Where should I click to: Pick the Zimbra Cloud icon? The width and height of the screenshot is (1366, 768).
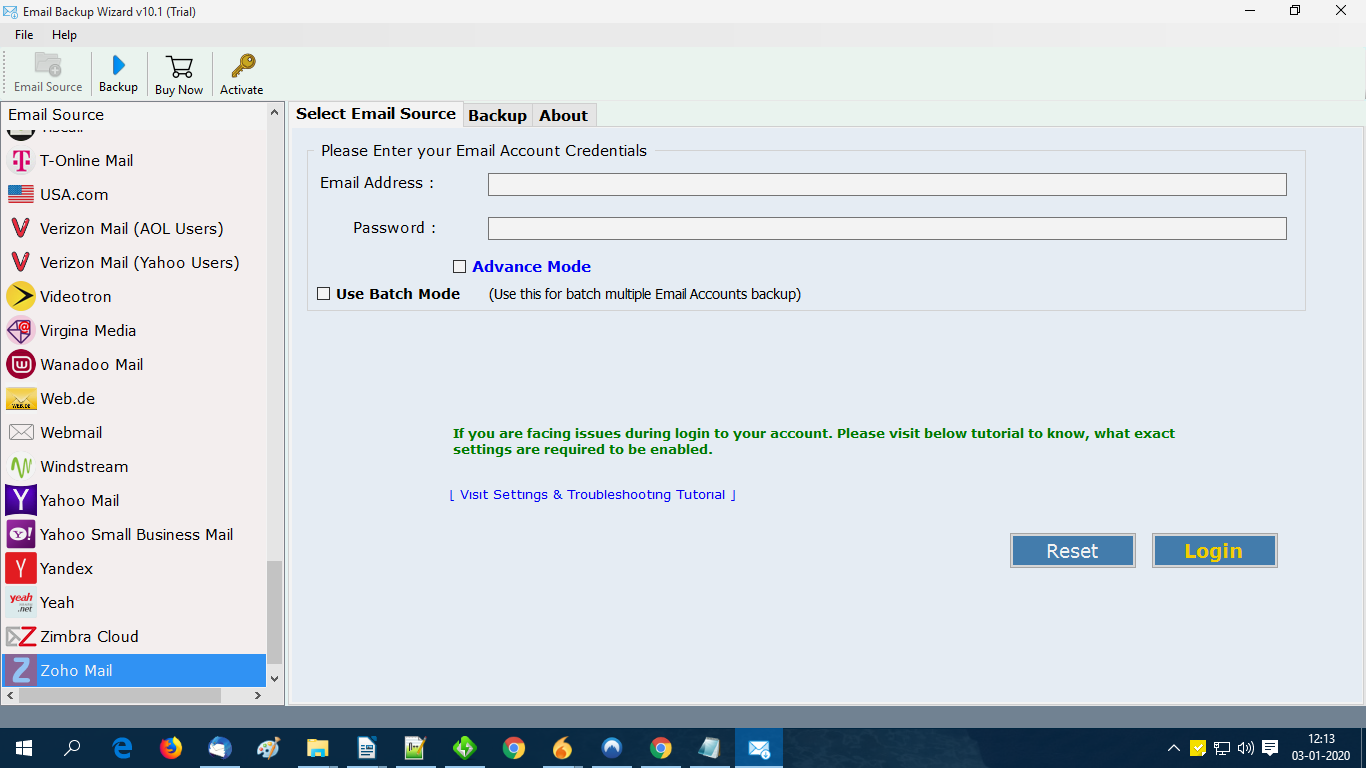21,636
